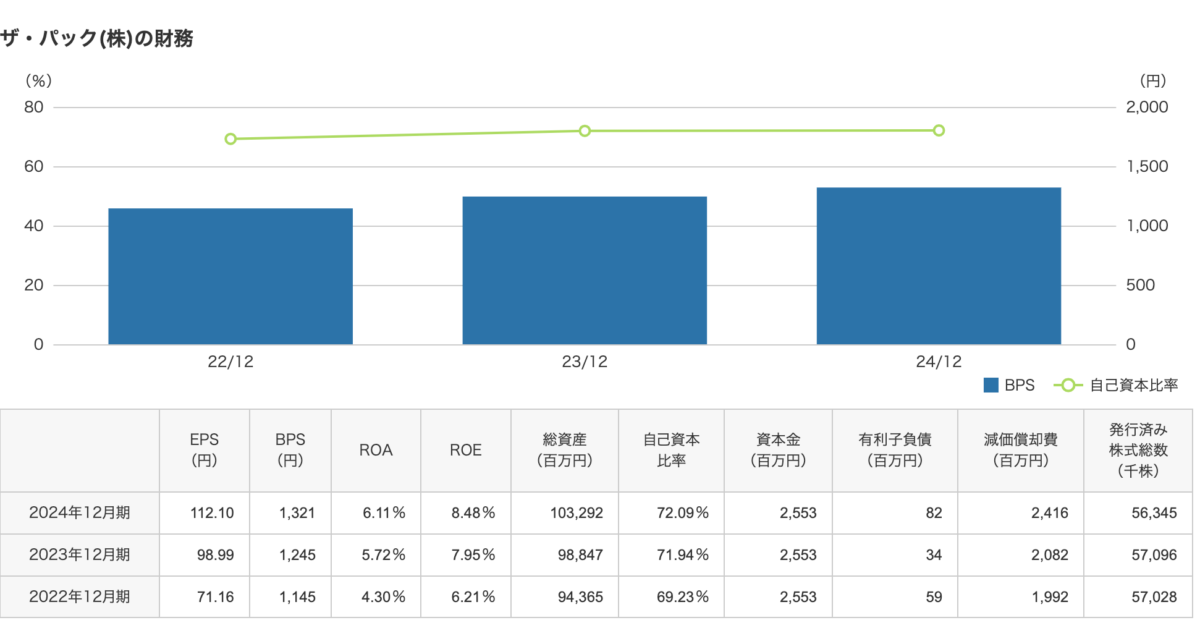
Task: Click the 自己資本比率 column header
Action: (x=671, y=450)
